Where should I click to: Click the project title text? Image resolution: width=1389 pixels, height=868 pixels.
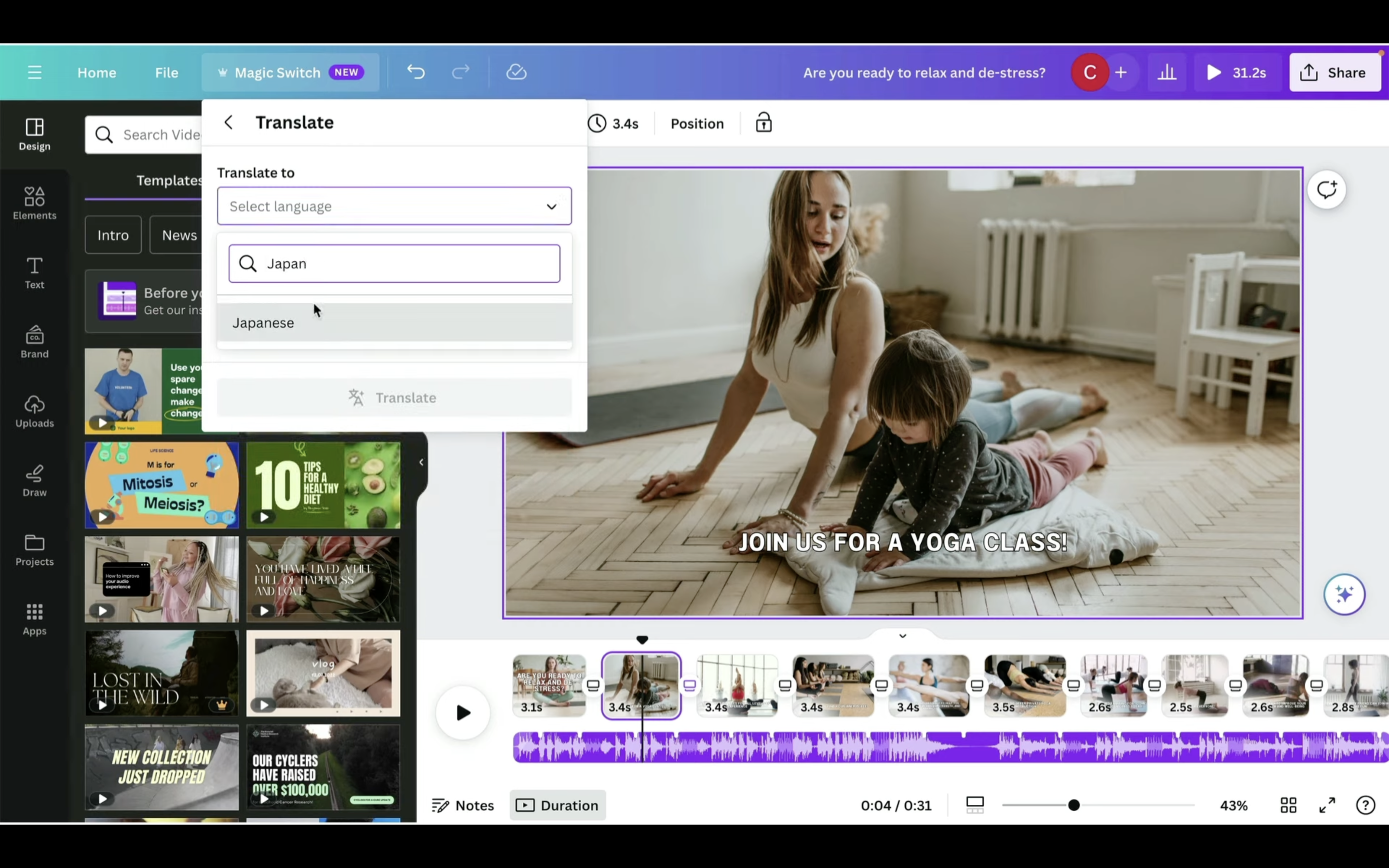click(924, 73)
